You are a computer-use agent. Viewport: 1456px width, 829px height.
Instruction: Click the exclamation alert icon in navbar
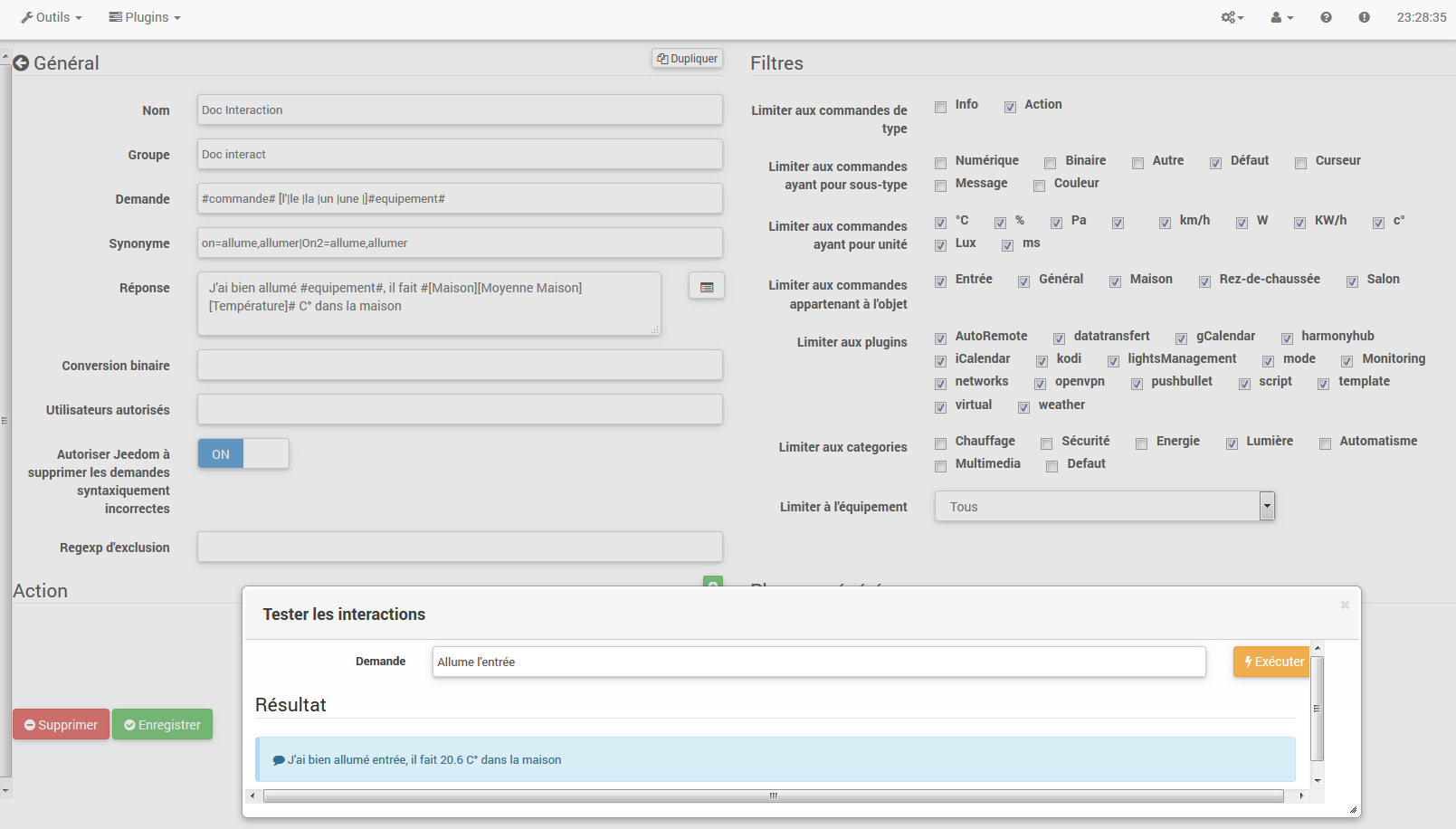pyautogui.click(x=1364, y=17)
